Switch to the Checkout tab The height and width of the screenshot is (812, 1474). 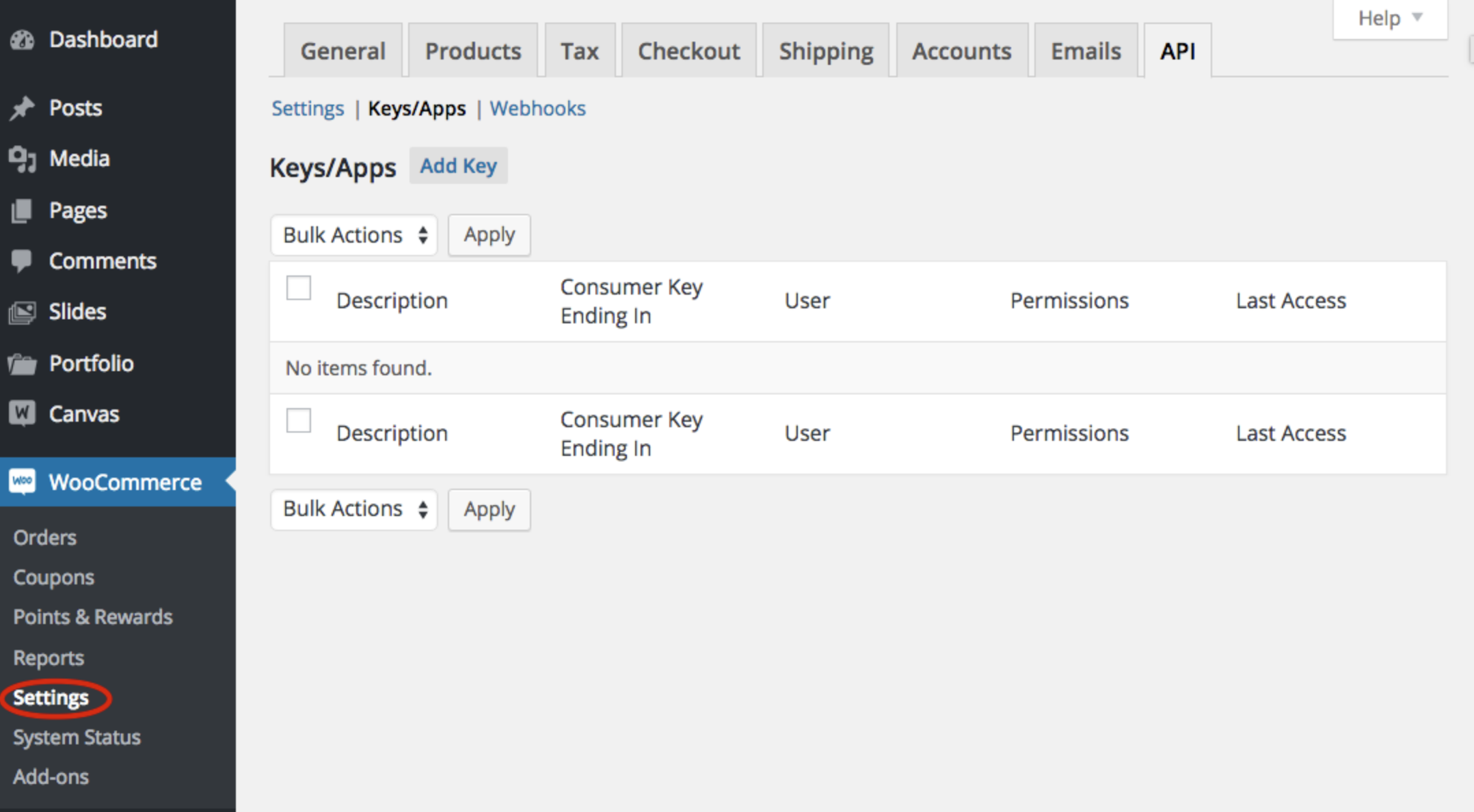click(688, 51)
